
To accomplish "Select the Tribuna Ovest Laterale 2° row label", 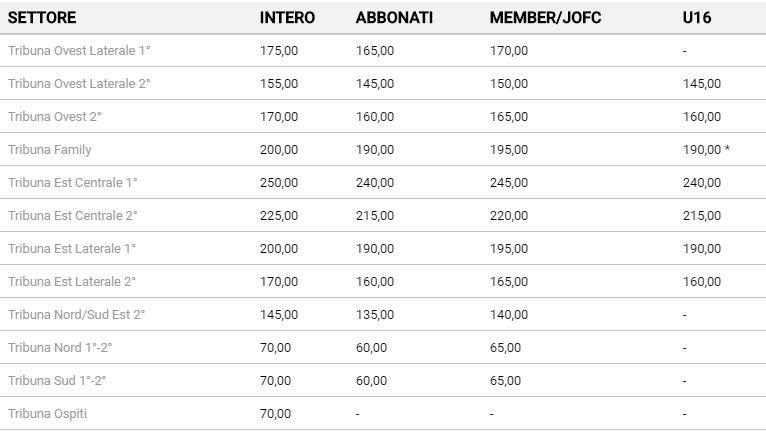I will (79, 84).
